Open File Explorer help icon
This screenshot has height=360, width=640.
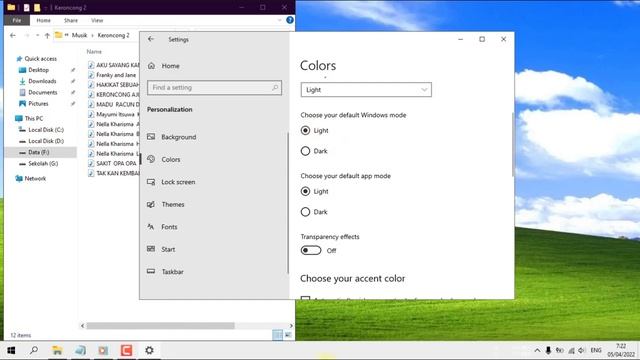coord(290,20)
